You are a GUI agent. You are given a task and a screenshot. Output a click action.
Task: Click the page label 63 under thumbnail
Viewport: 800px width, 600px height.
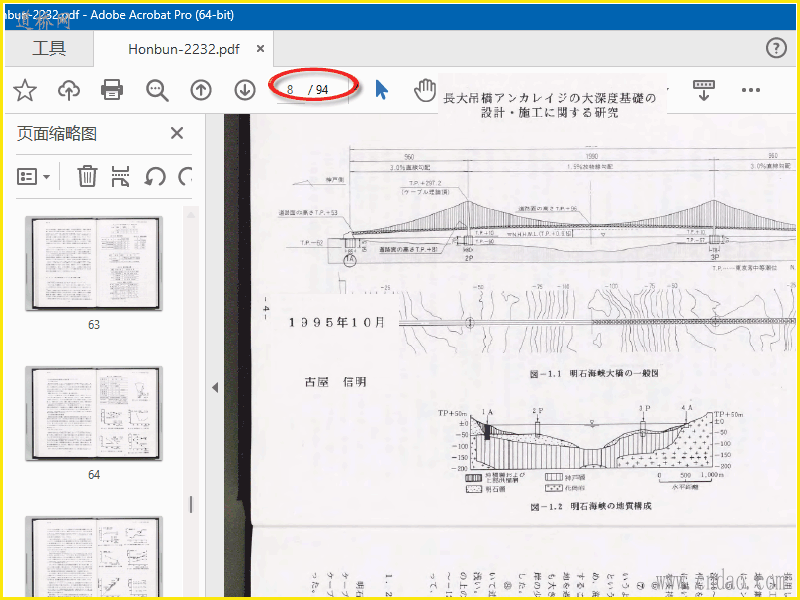pyautogui.click(x=94, y=324)
